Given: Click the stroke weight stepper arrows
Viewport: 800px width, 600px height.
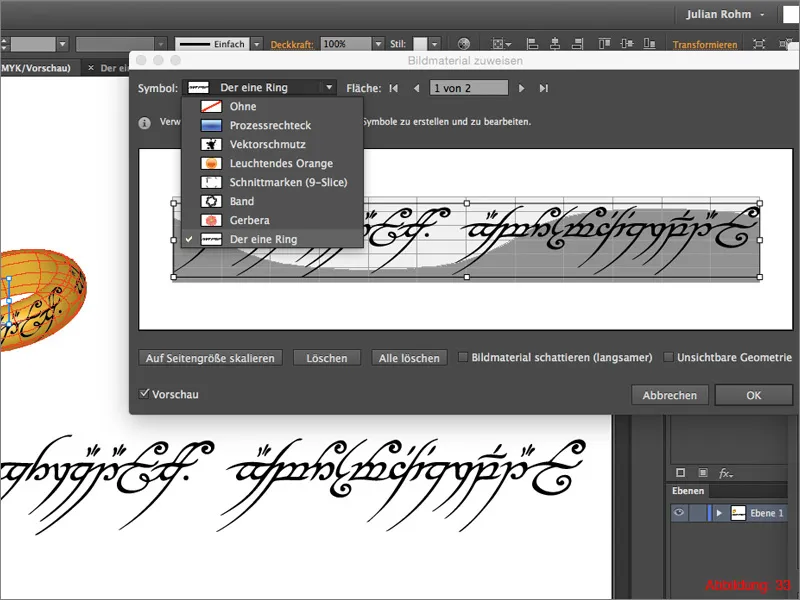Looking at the screenshot, I should [5, 44].
